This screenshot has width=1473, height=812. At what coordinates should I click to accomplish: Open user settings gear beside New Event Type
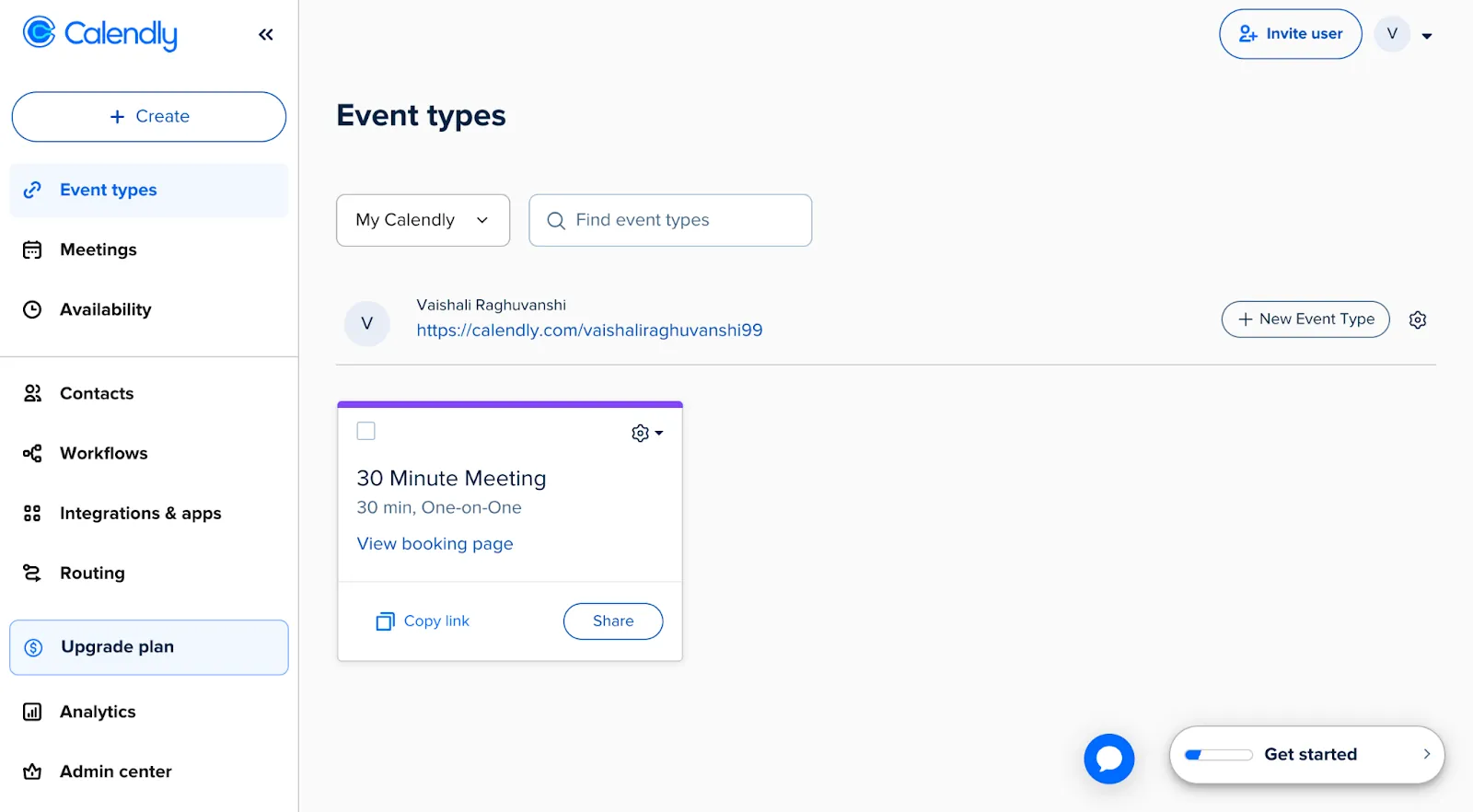(1418, 319)
